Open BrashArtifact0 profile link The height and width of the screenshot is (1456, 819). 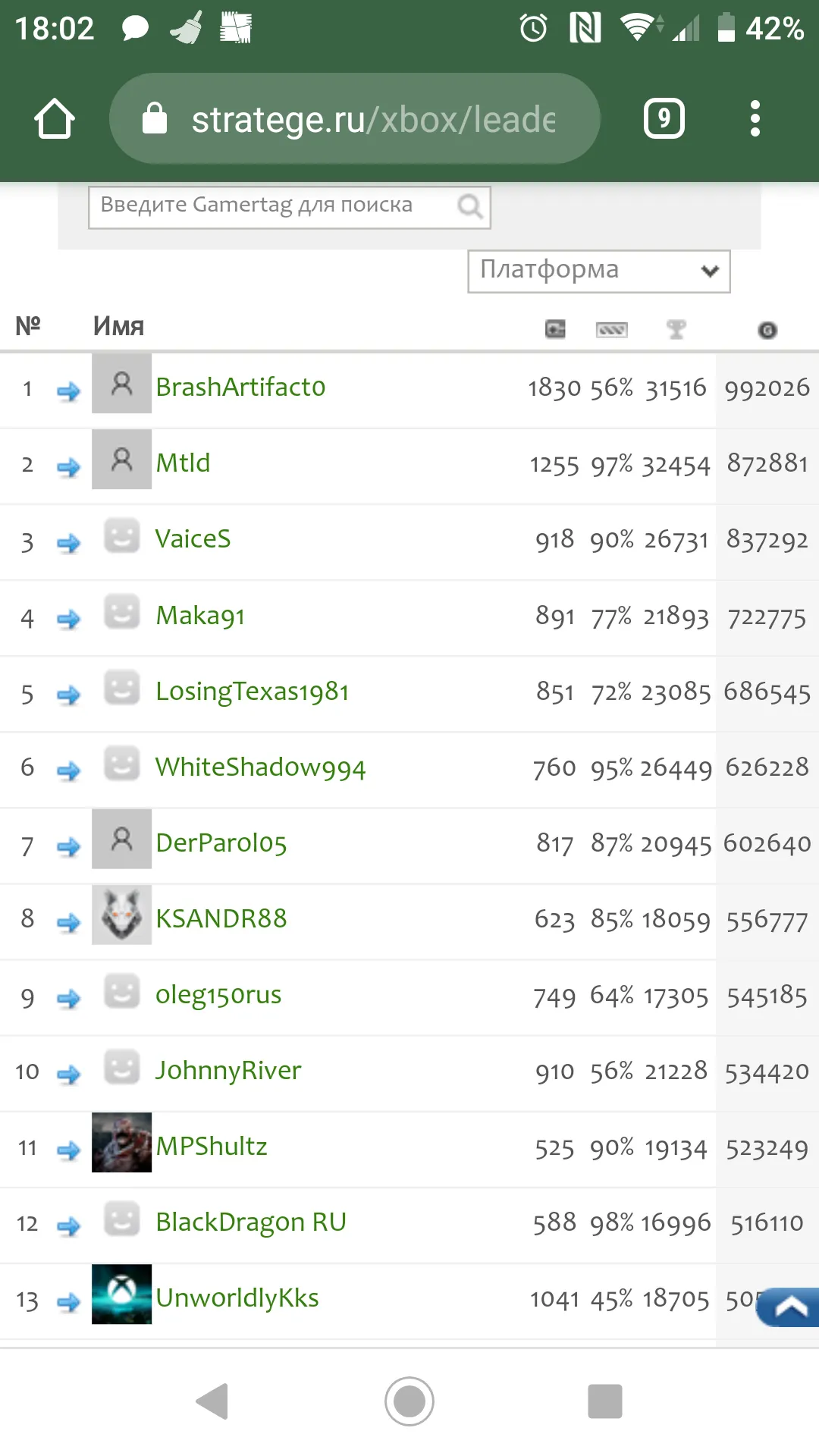240,387
